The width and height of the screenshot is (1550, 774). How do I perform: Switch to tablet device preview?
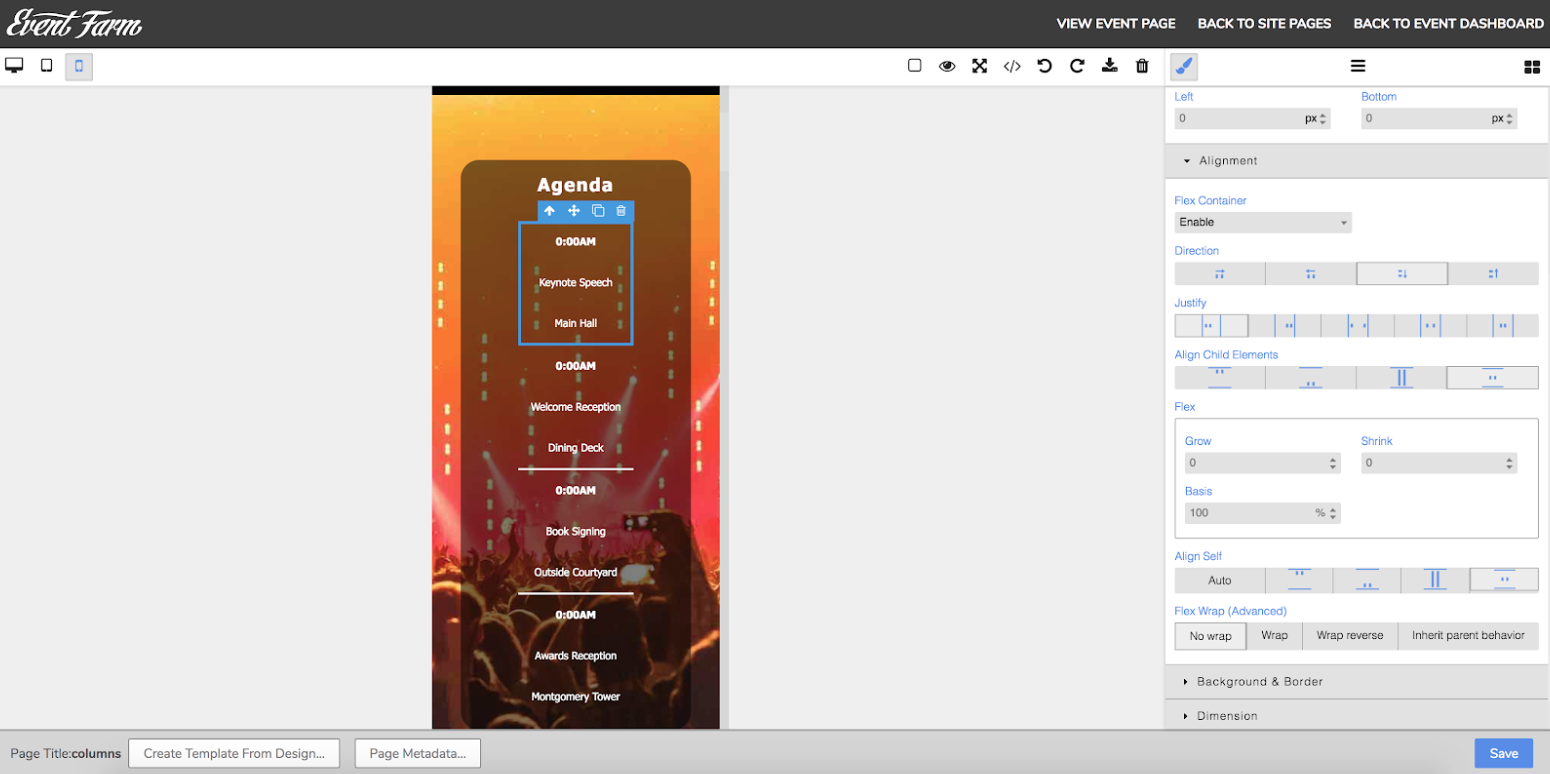point(46,66)
